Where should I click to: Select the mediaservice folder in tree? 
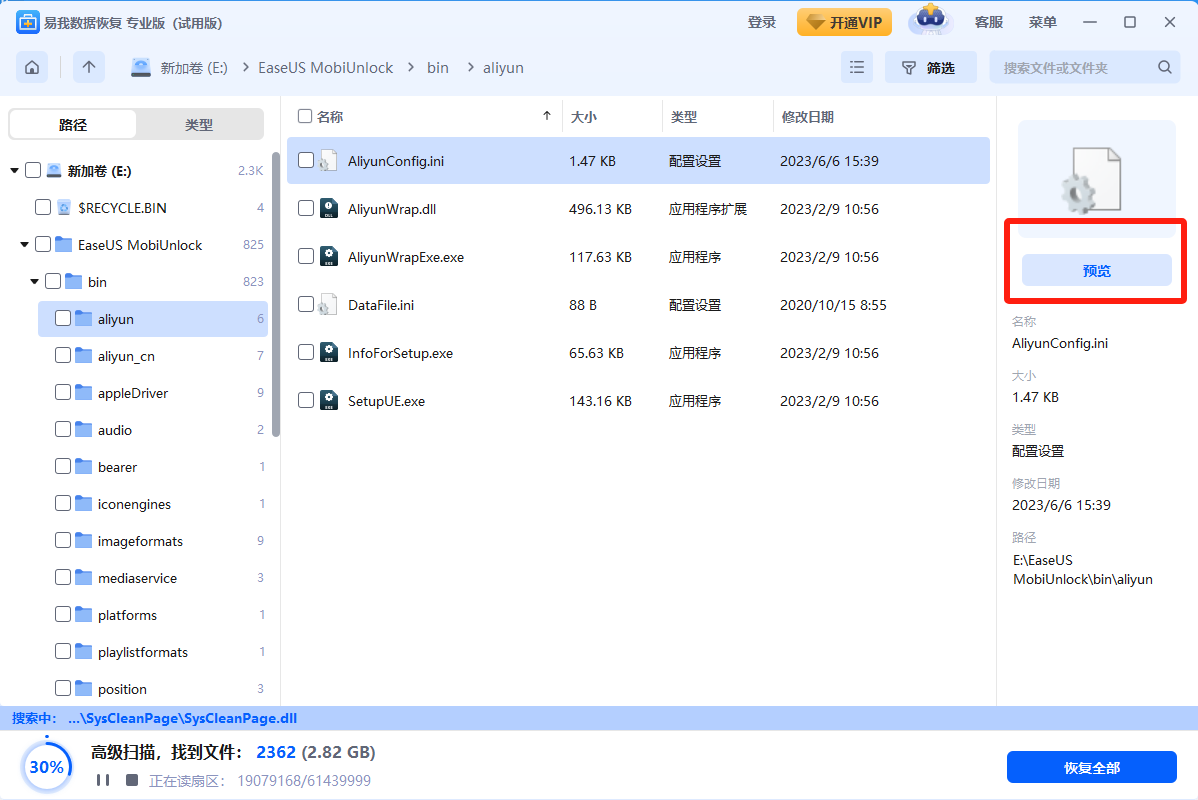153,578
